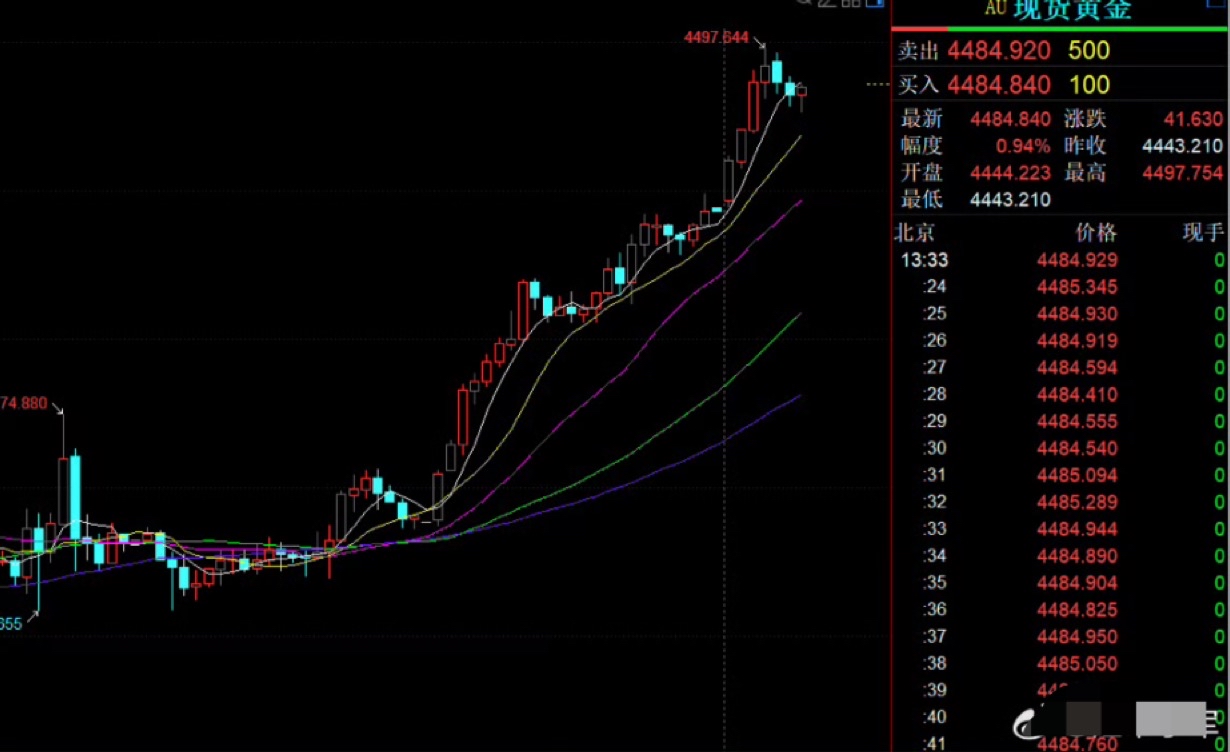This screenshot has height=752, width=1230.
Task: Select the buy volume 100
Action: click(1089, 85)
